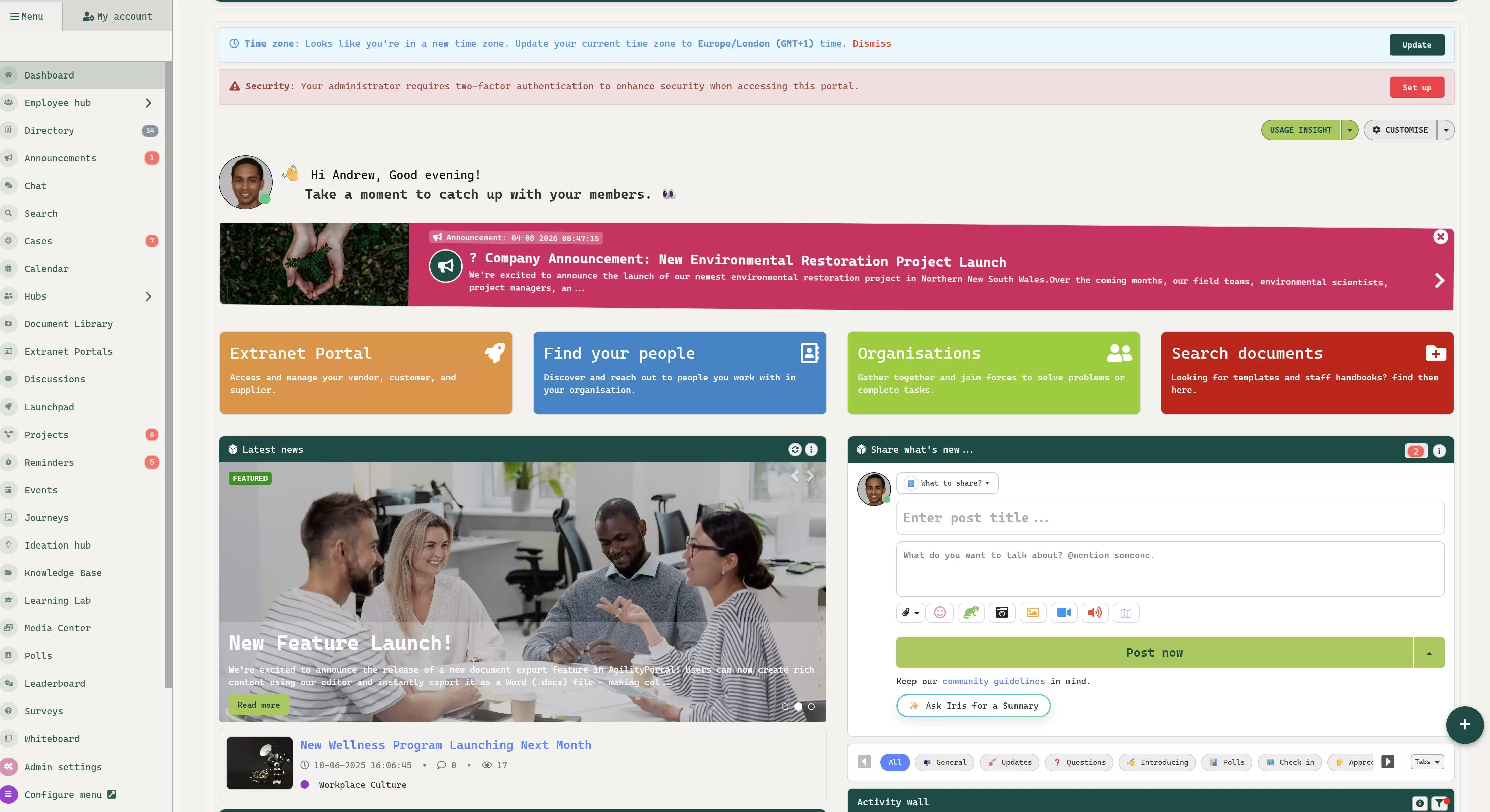Open the Activity wall filter icon
Viewport: 1490px width, 812px height.
[1438, 803]
